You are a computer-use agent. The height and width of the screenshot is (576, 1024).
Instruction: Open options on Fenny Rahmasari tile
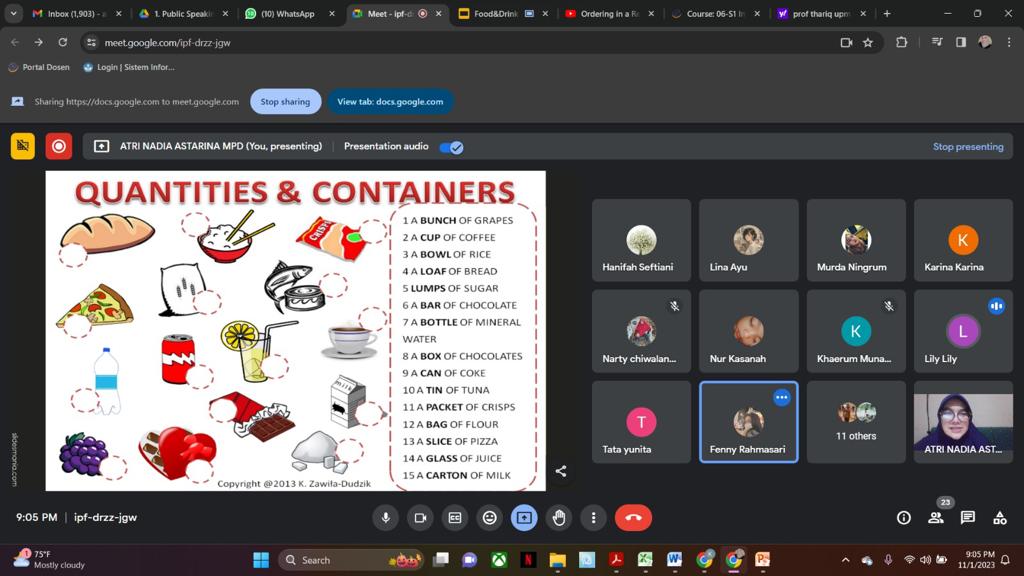(x=782, y=397)
